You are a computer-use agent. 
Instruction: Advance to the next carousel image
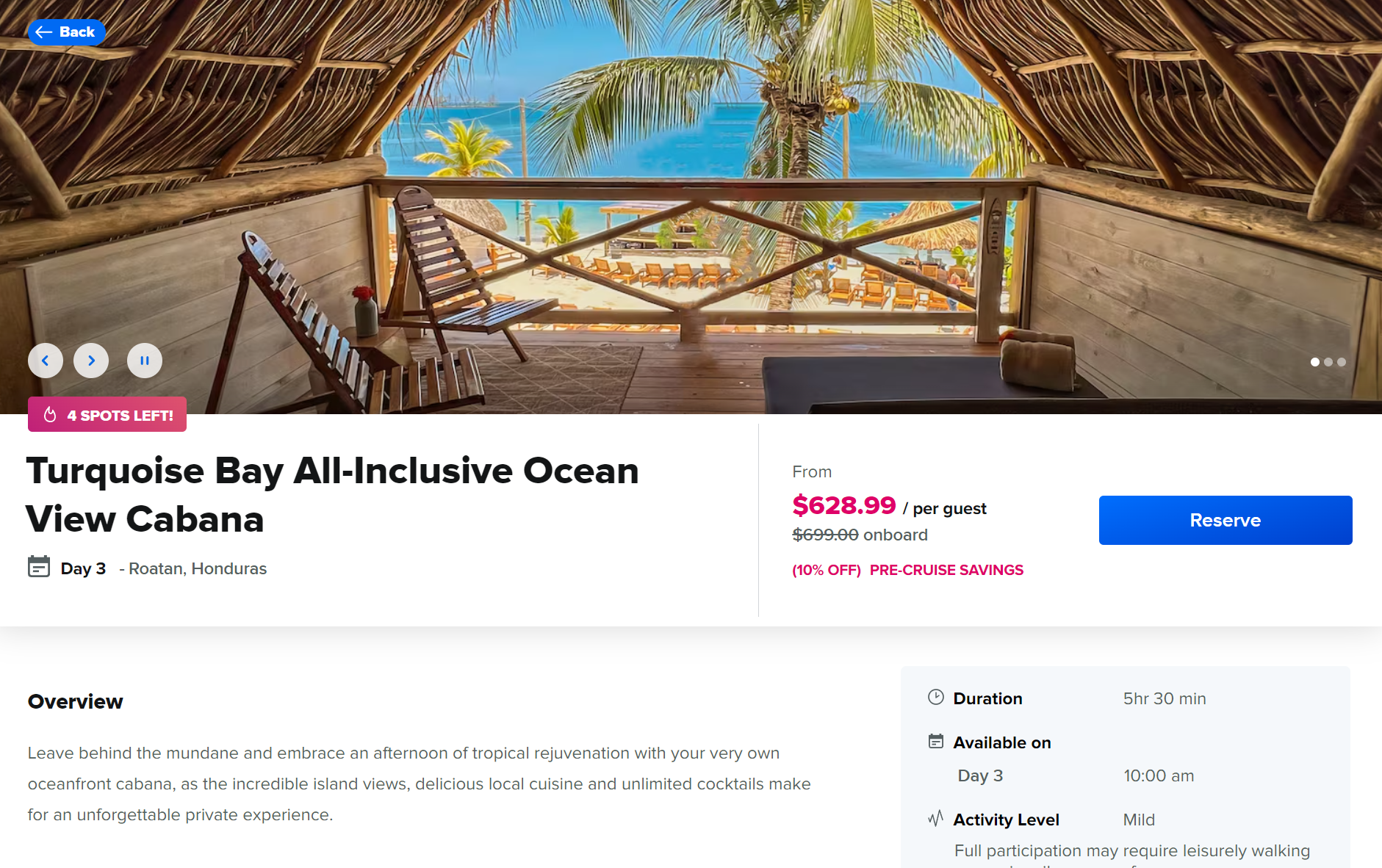(91, 361)
